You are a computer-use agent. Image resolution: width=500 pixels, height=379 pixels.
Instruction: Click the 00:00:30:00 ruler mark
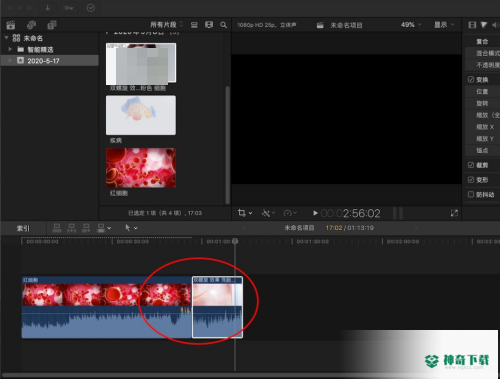tap(132, 241)
